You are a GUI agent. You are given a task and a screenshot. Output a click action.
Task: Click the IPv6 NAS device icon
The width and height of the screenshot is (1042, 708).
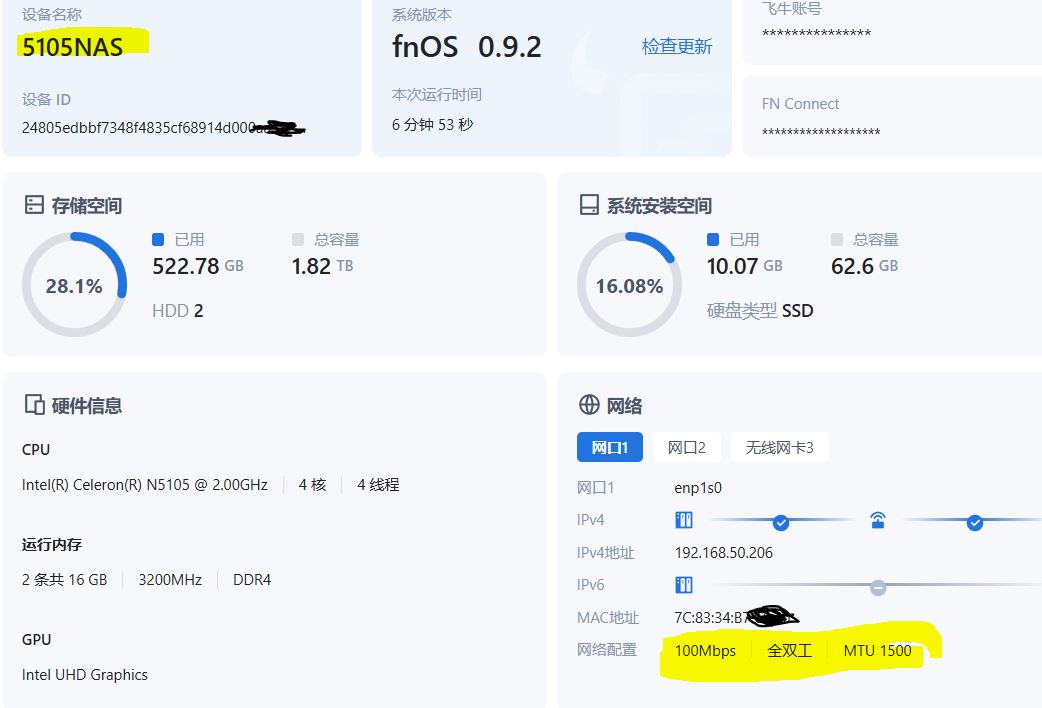tap(684, 585)
